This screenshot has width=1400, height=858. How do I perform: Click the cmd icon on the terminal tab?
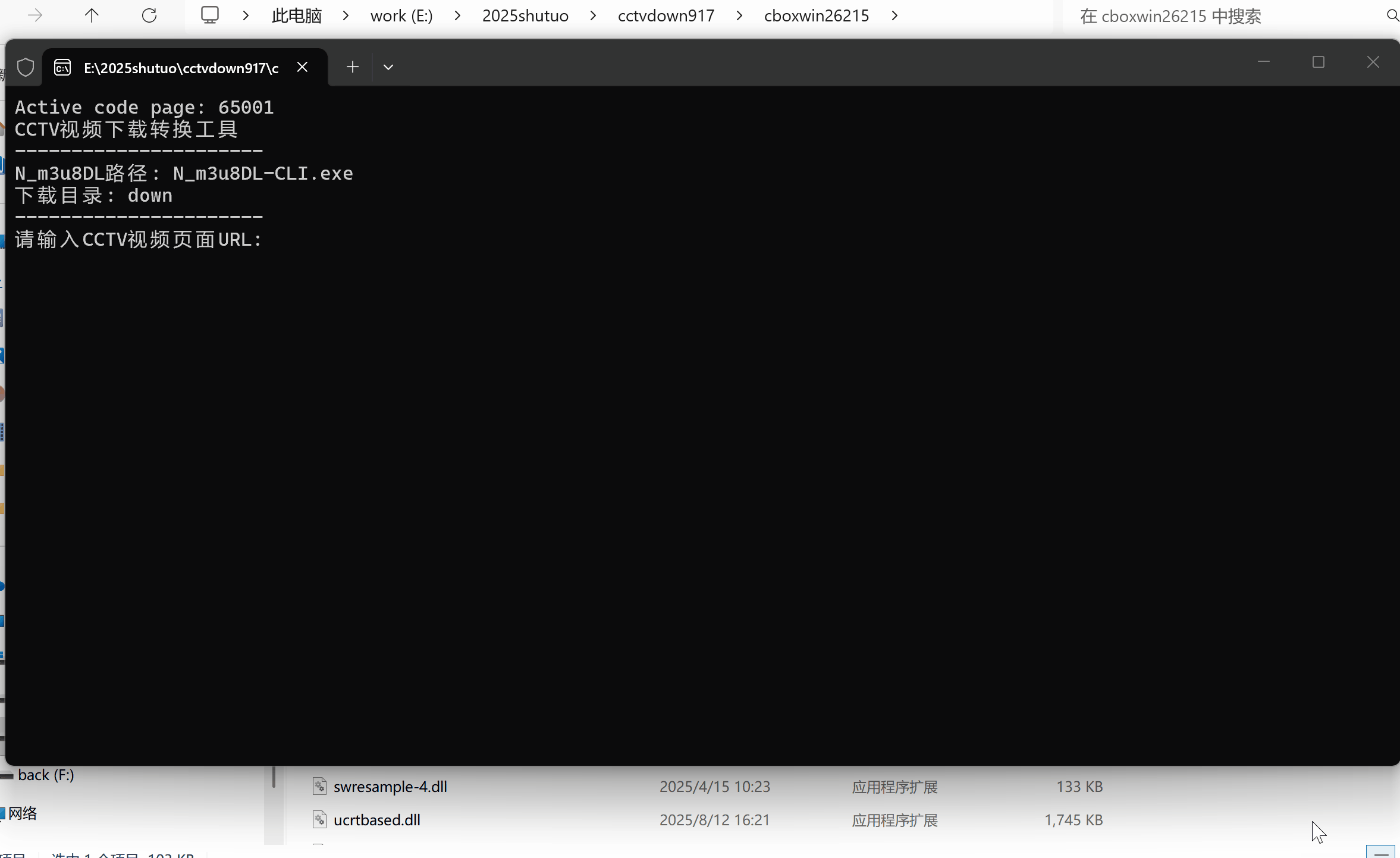(62, 67)
